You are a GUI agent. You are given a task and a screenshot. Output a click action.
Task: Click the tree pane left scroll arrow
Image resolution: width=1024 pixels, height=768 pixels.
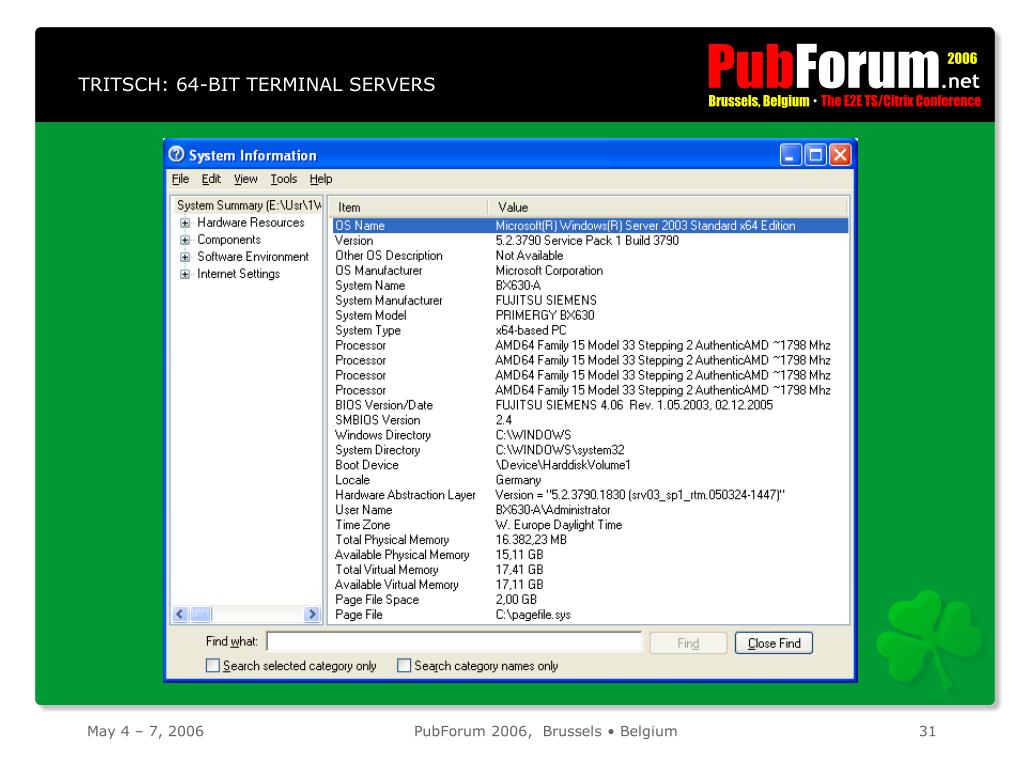click(x=180, y=614)
